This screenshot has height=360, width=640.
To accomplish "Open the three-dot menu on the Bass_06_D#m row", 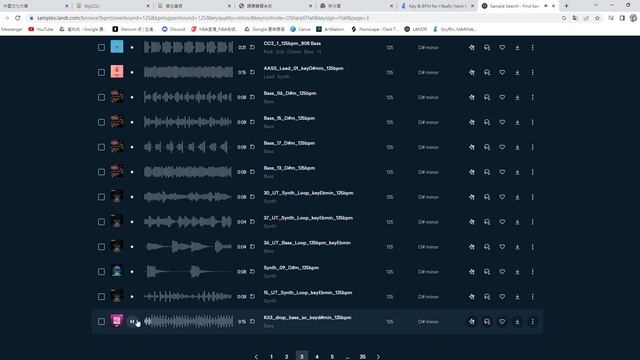I will [x=532, y=97].
